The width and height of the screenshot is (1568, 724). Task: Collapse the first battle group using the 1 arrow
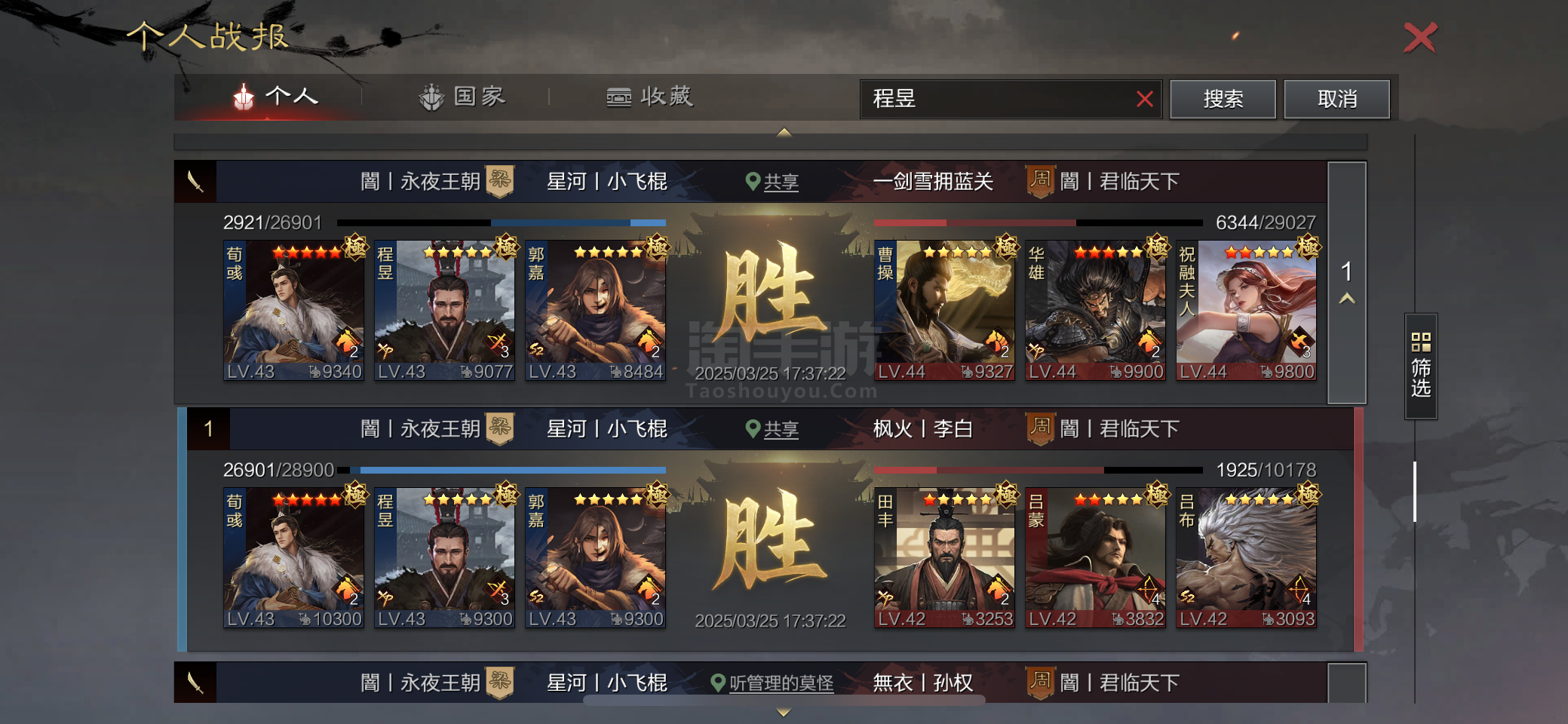coord(1347,283)
